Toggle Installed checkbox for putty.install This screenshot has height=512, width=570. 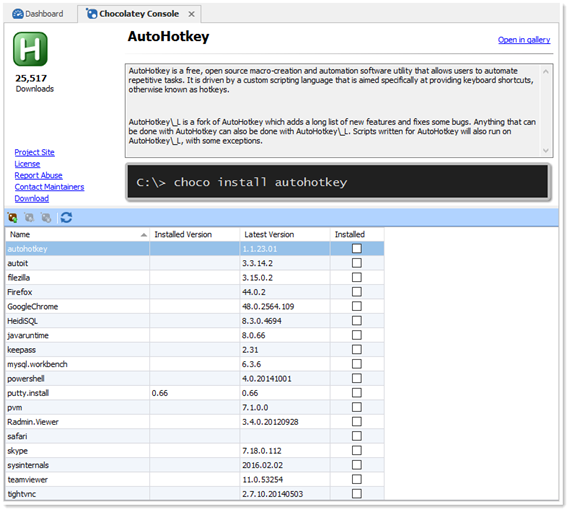pos(357,393)
